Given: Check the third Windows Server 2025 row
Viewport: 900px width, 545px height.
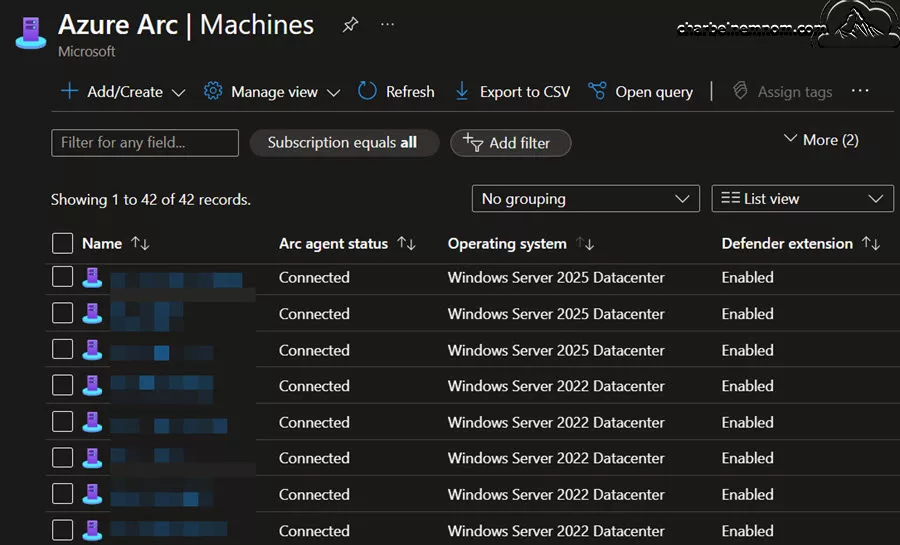Looking at the screenshot, I should pos(62,349).
